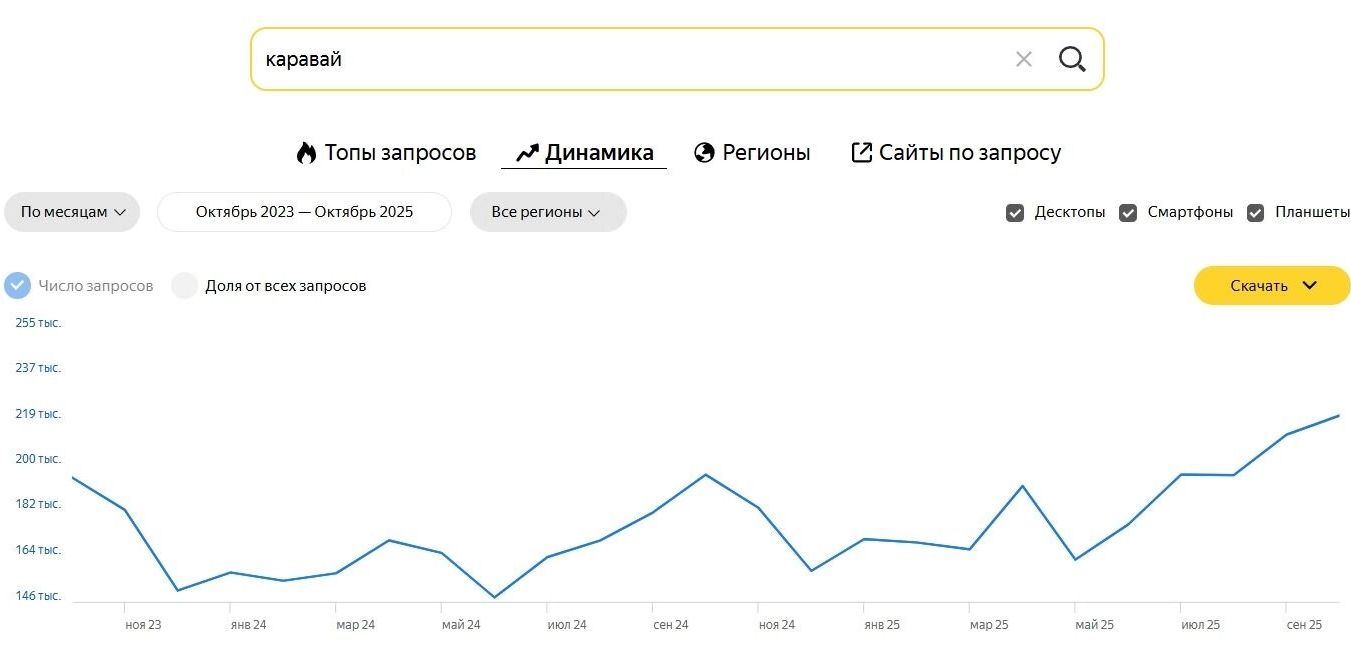Uncheck the Десктопы checkbox
The height and width of the screenshot is (668, 1351).
[1015, 213]
